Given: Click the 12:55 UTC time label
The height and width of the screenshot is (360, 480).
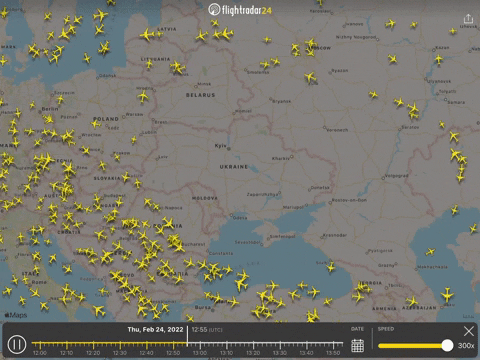Looking at the screenshot, I should click(207, 330).
